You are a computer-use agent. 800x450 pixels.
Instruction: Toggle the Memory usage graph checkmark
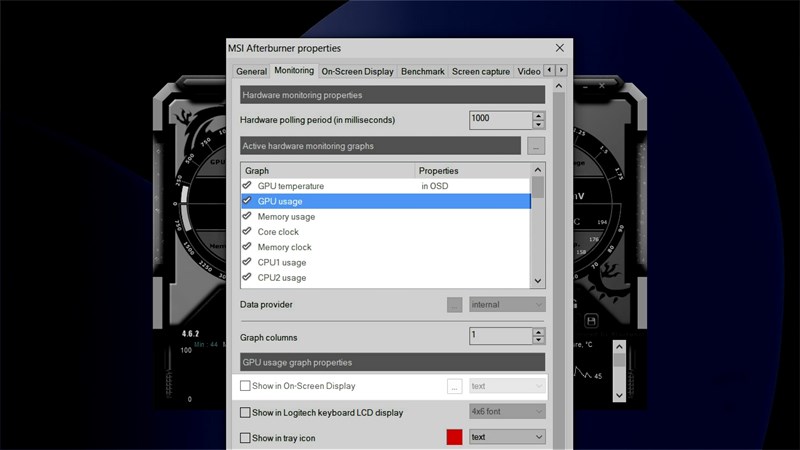point(247,216)
